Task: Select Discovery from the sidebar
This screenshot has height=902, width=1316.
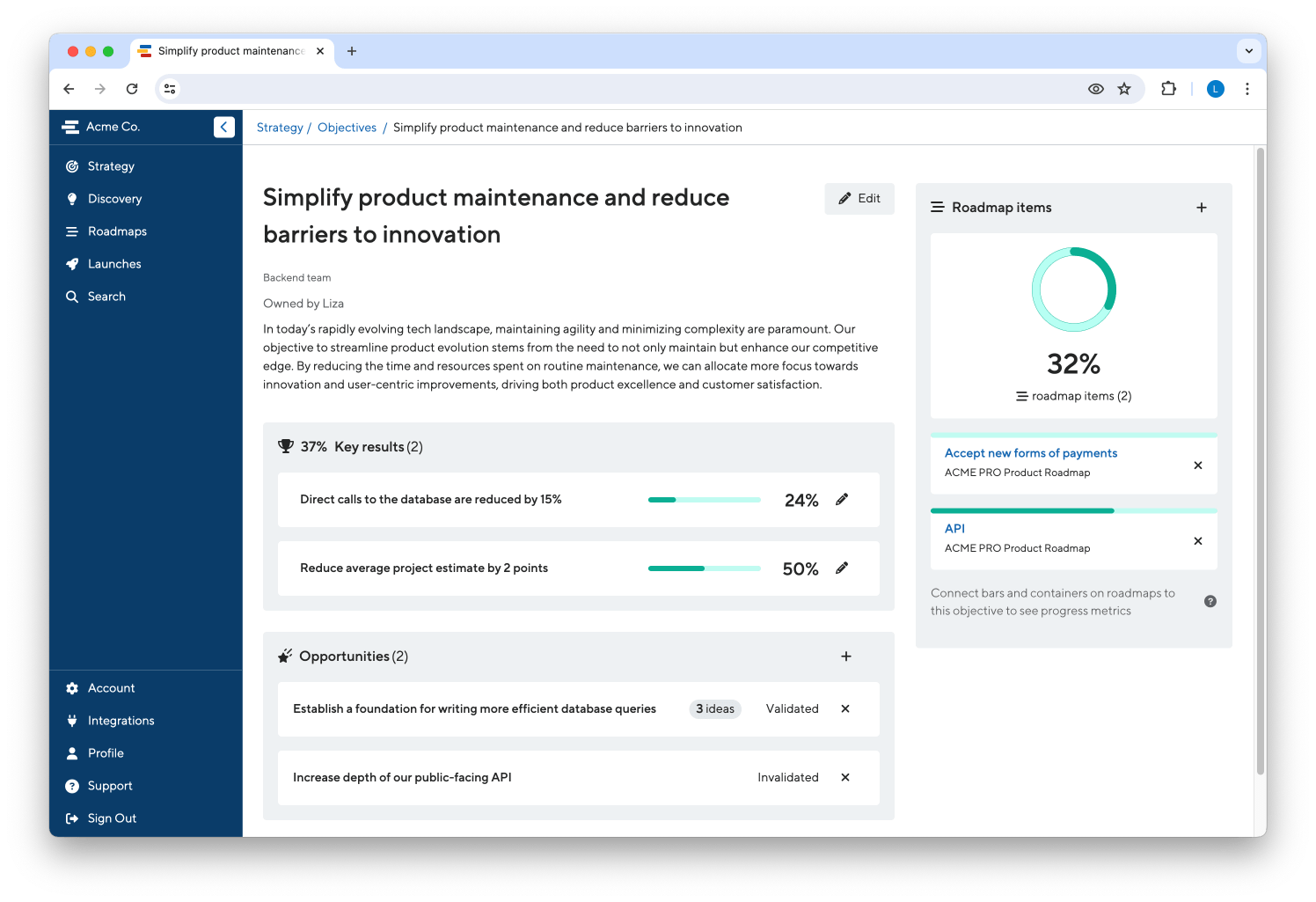Action: tap(115, 198)
